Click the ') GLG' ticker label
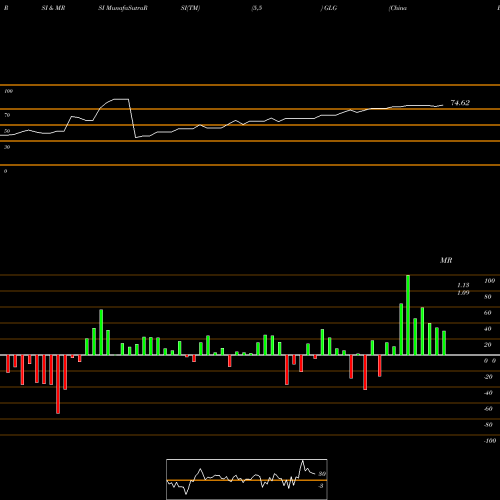This screenshot has width=500, height=500. [x=329, y=8]
